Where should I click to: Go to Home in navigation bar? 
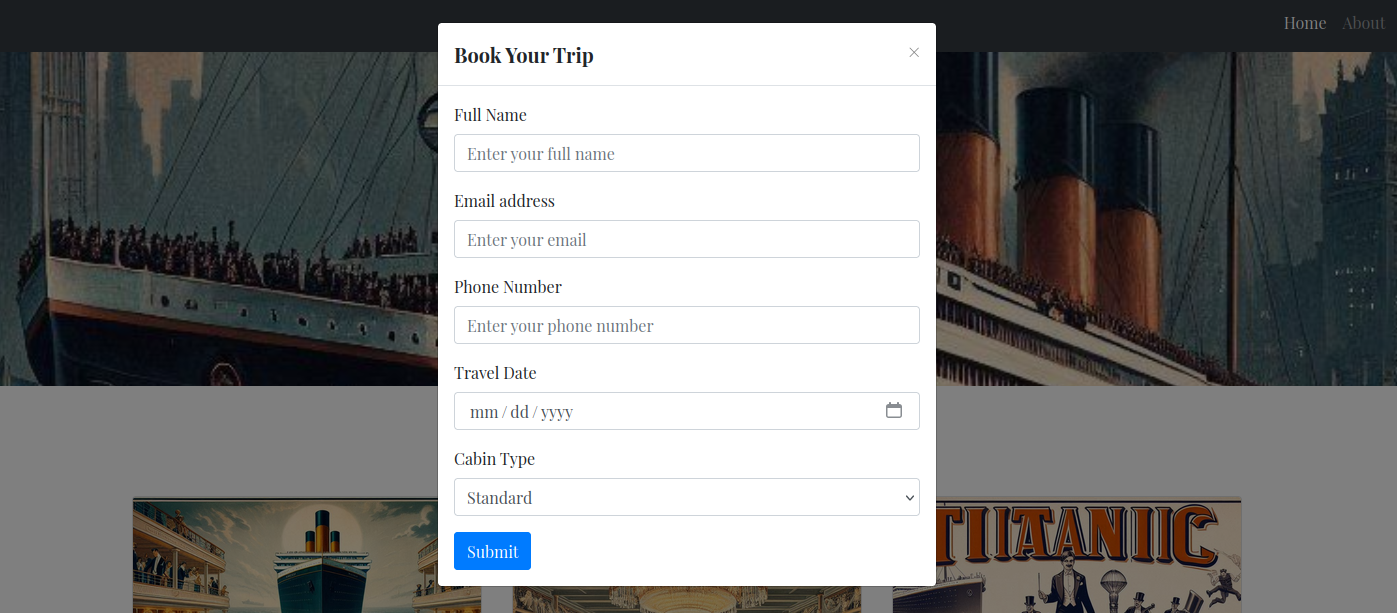1304,23
